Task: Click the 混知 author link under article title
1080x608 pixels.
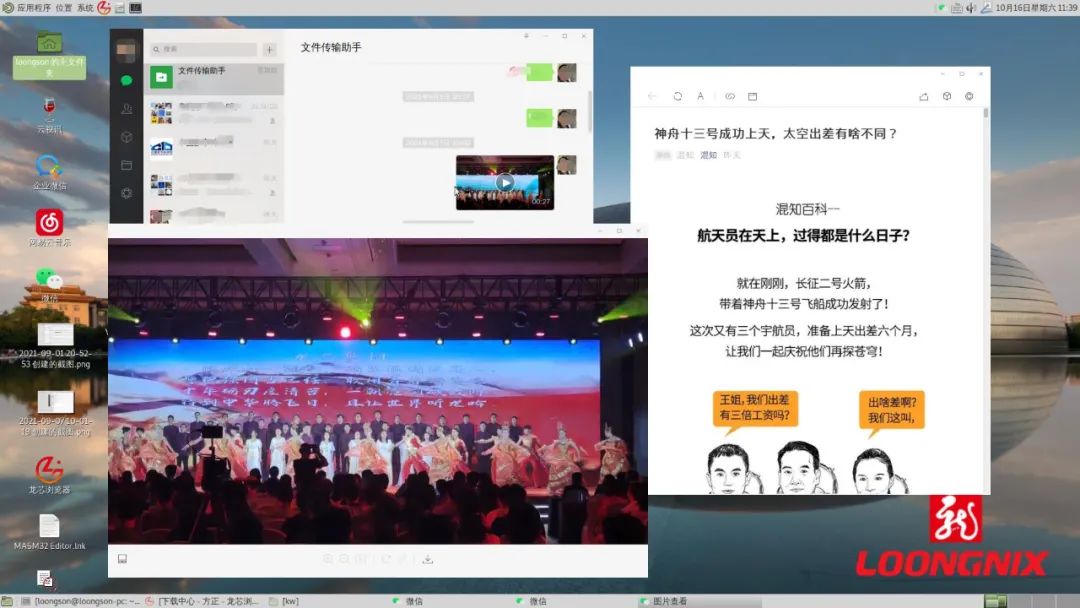Action: pyautogui.click(x=708, y=155)
